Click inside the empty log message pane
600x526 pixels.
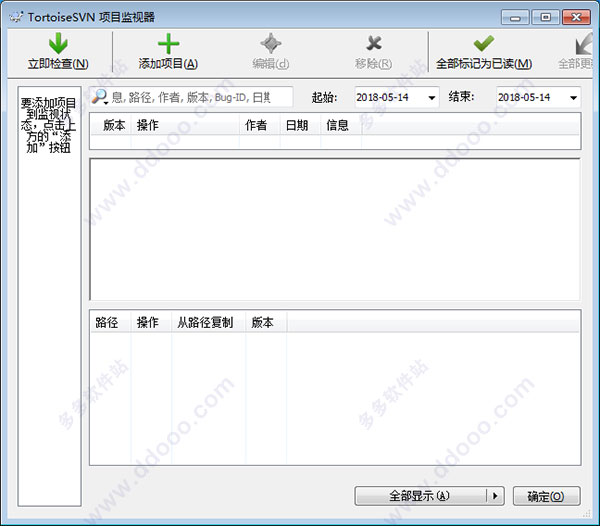(335, 229)
